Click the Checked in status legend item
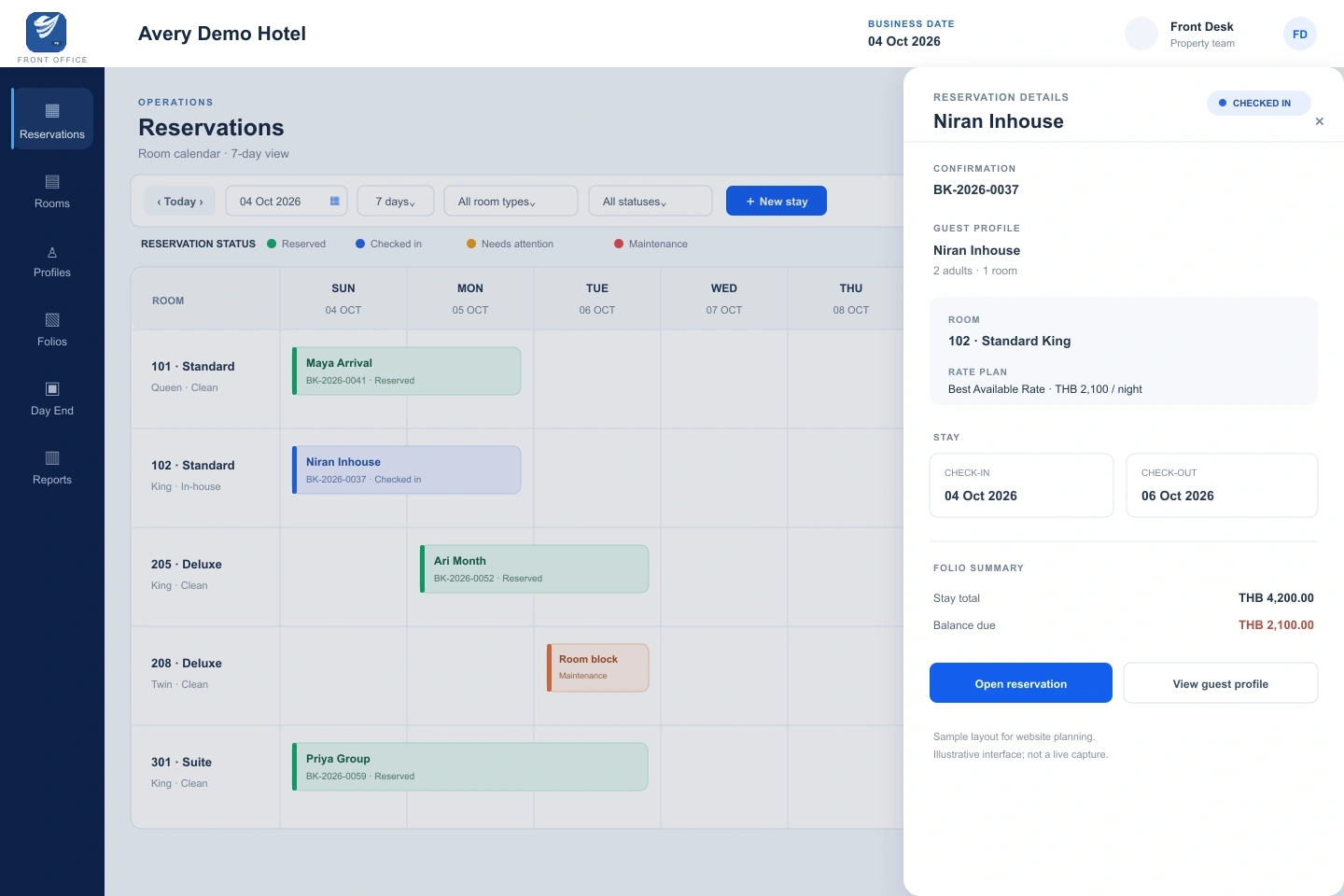1344x896 pixels. (389, 244)
